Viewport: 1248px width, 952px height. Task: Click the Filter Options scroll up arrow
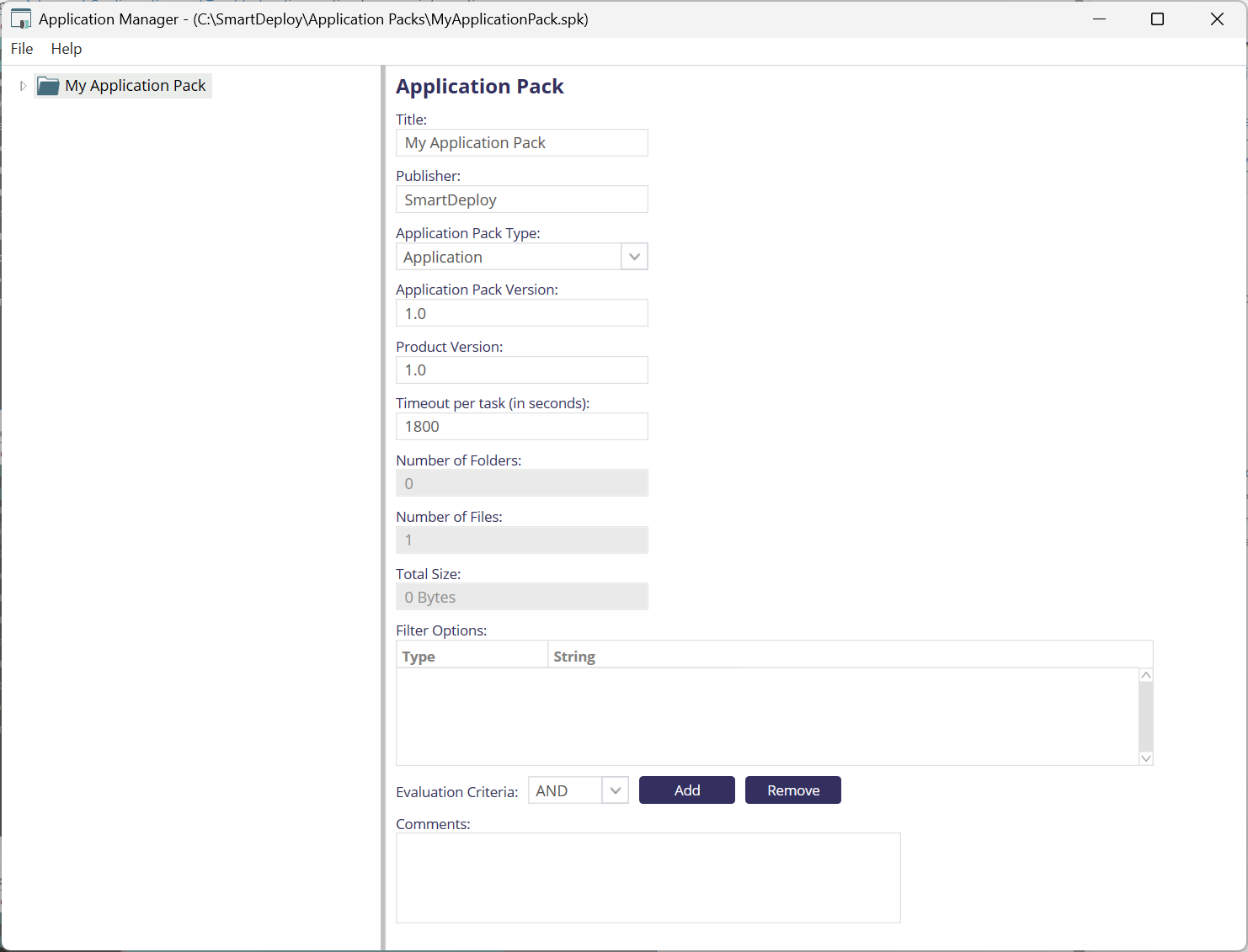(x=1145, y=676)
